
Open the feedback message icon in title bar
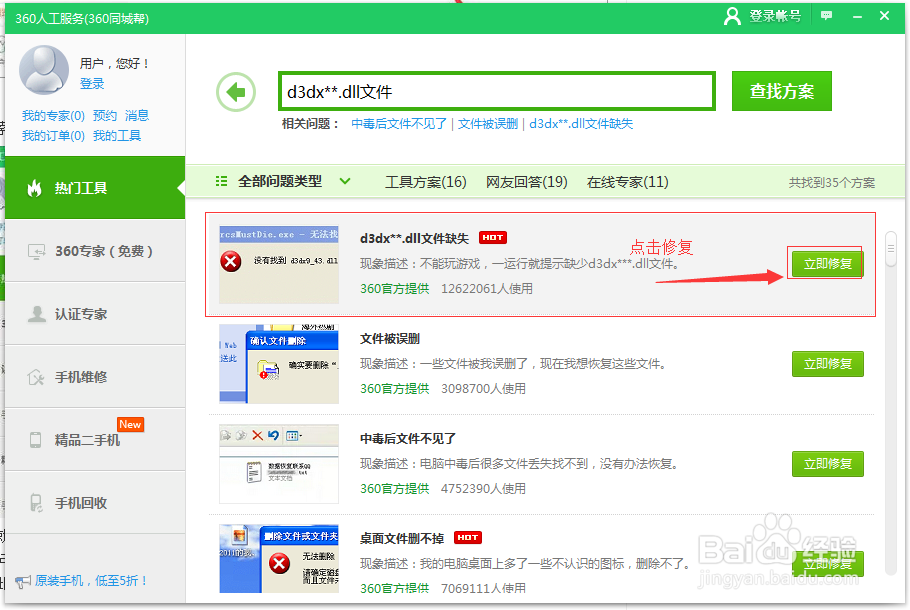(x=826, y=16)
